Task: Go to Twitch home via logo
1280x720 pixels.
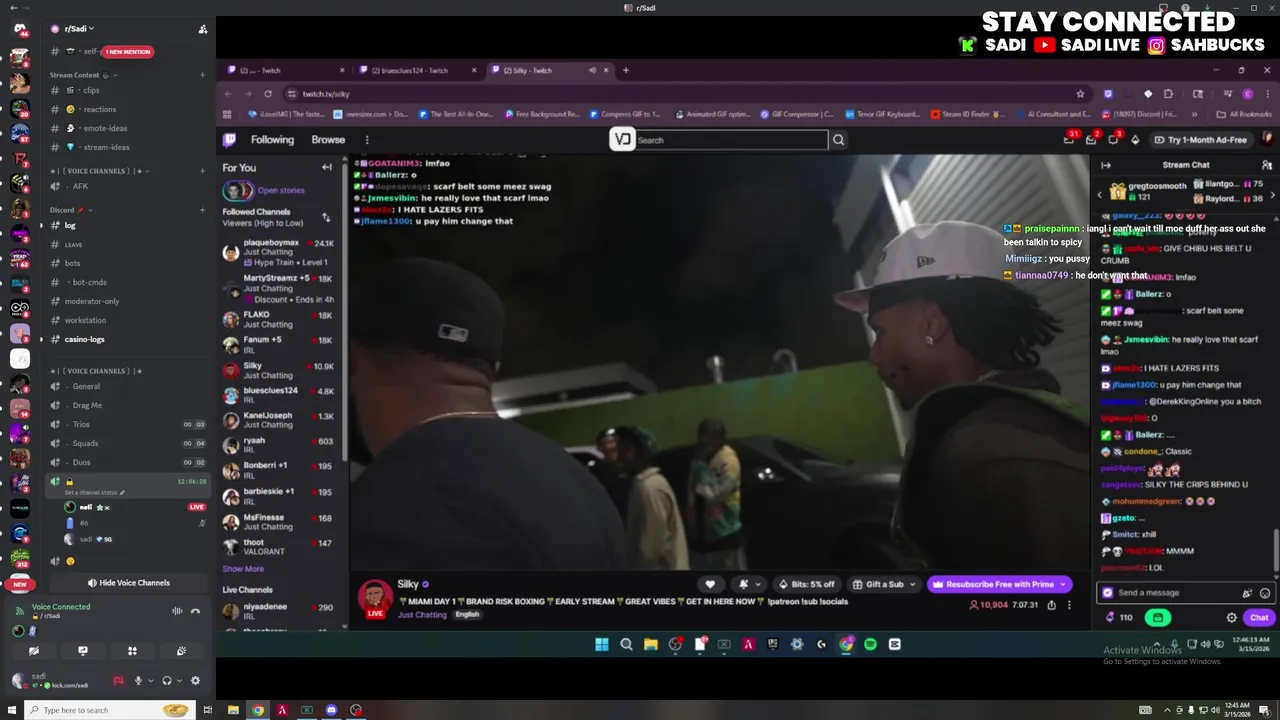Action: [230, 140]
